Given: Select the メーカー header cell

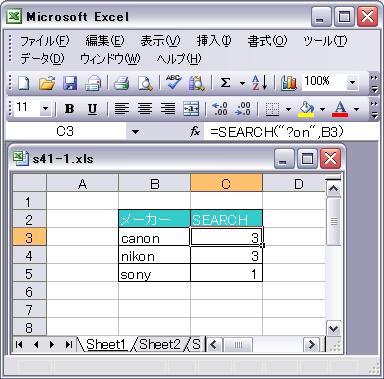Looking at the screenshot, I should (x=154, y=219).
